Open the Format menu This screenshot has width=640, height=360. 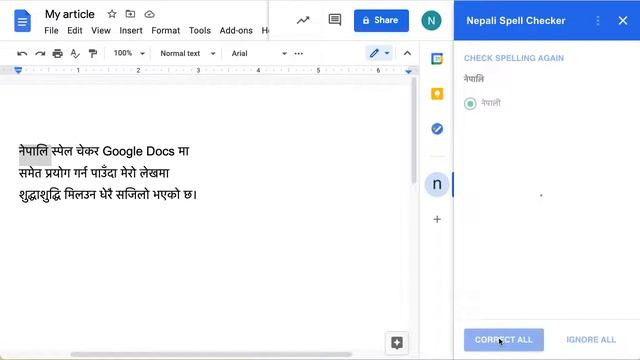click(165, 31)
